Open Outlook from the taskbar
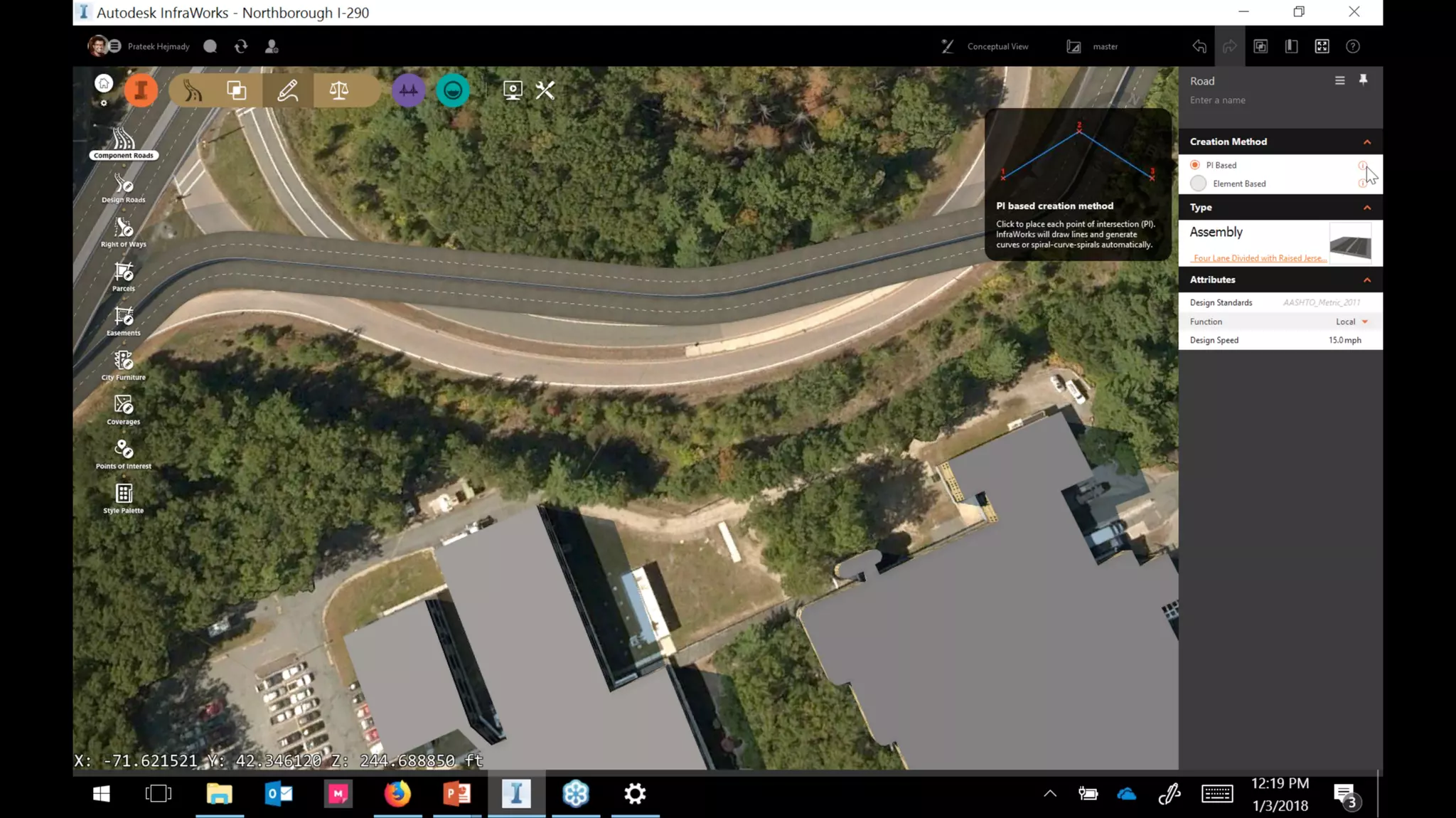 pos(279,794)
